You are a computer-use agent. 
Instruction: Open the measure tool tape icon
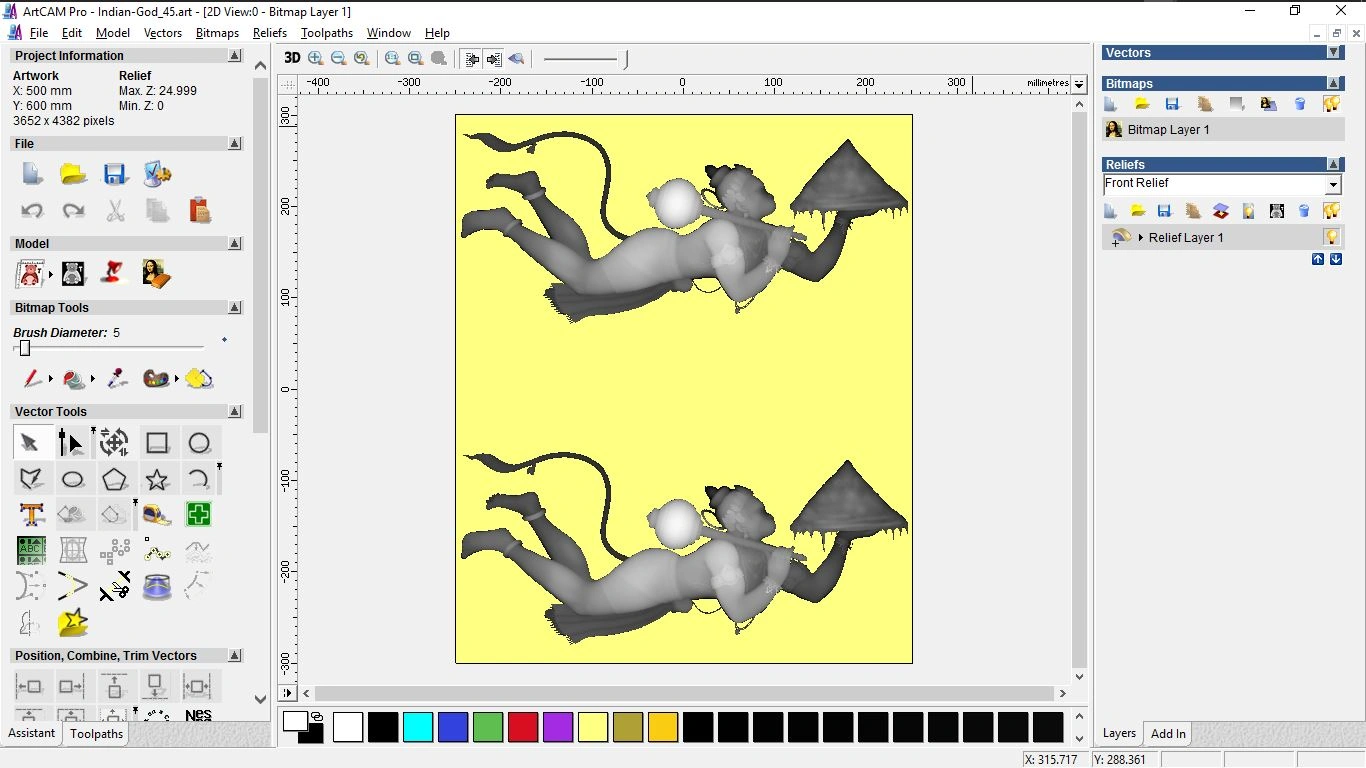click(x=157, y=515)
